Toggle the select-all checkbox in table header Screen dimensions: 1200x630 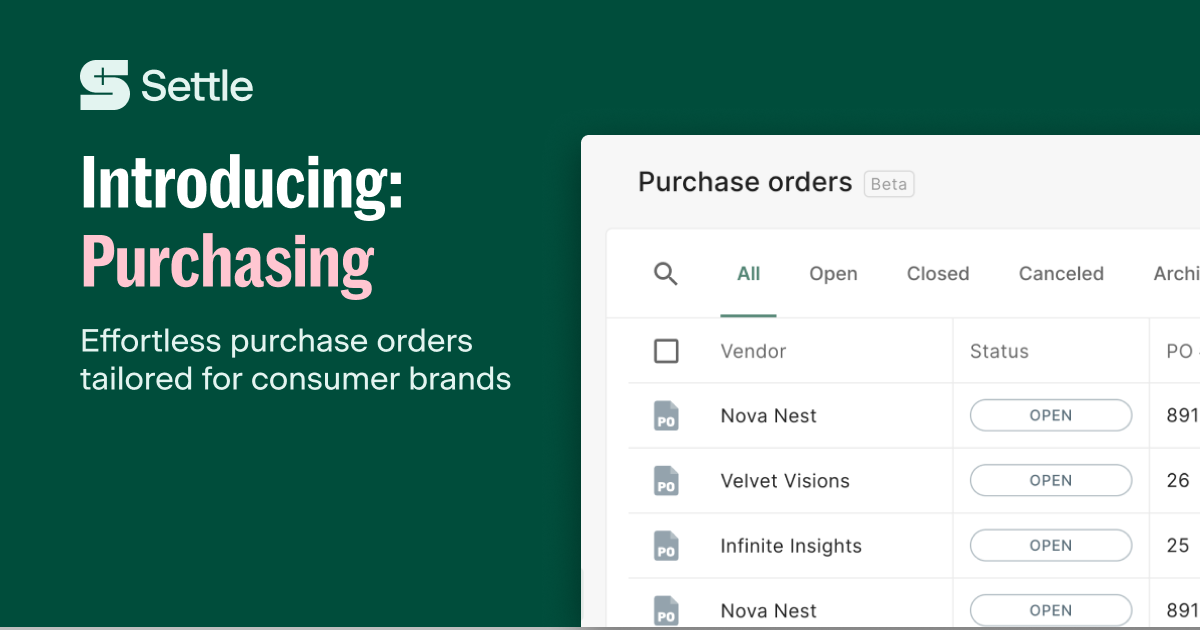coord(666,351)
